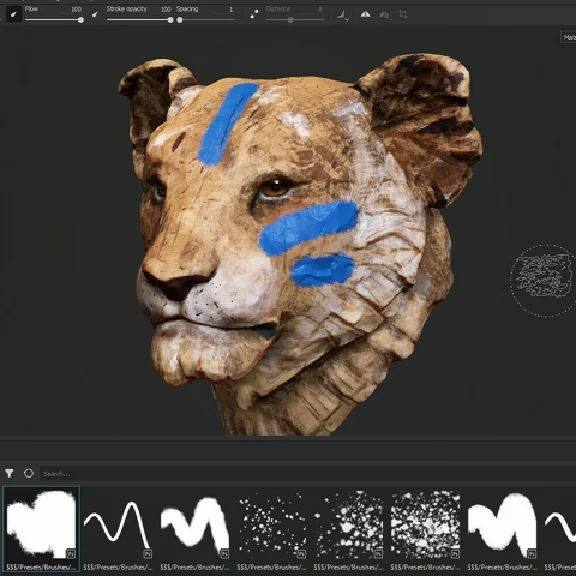This screenshot has height=576, width=576.
Task: Click the circular icon next to the filter funnel
Action: tap(28, 473)
